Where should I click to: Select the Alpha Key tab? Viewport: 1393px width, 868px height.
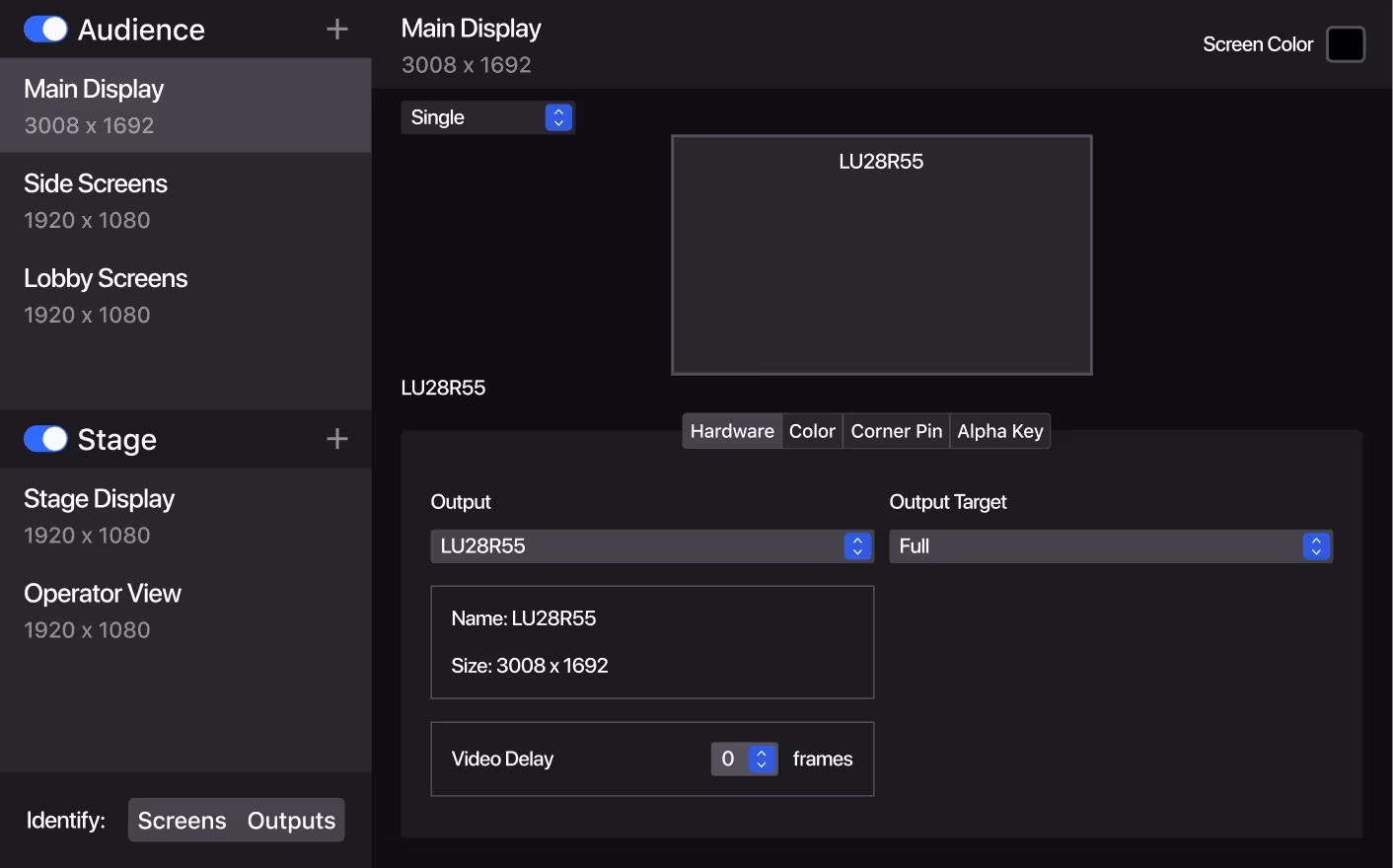click(999, 431)
